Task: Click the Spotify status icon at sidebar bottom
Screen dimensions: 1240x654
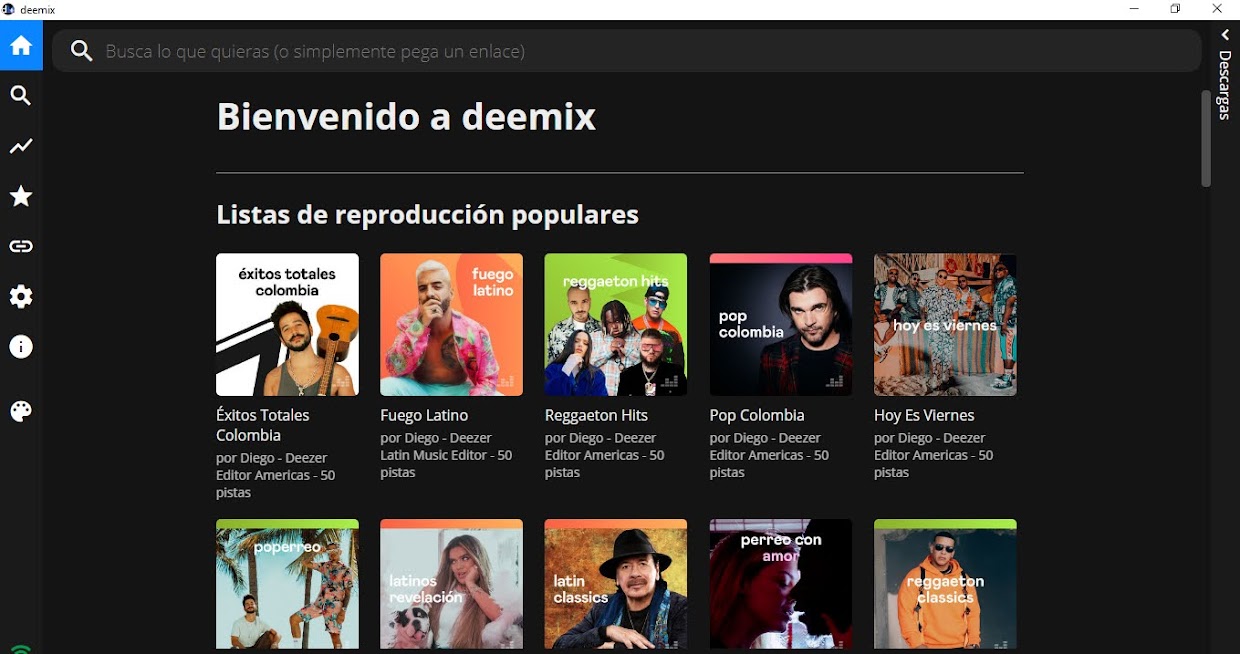Action: point(21,648)
